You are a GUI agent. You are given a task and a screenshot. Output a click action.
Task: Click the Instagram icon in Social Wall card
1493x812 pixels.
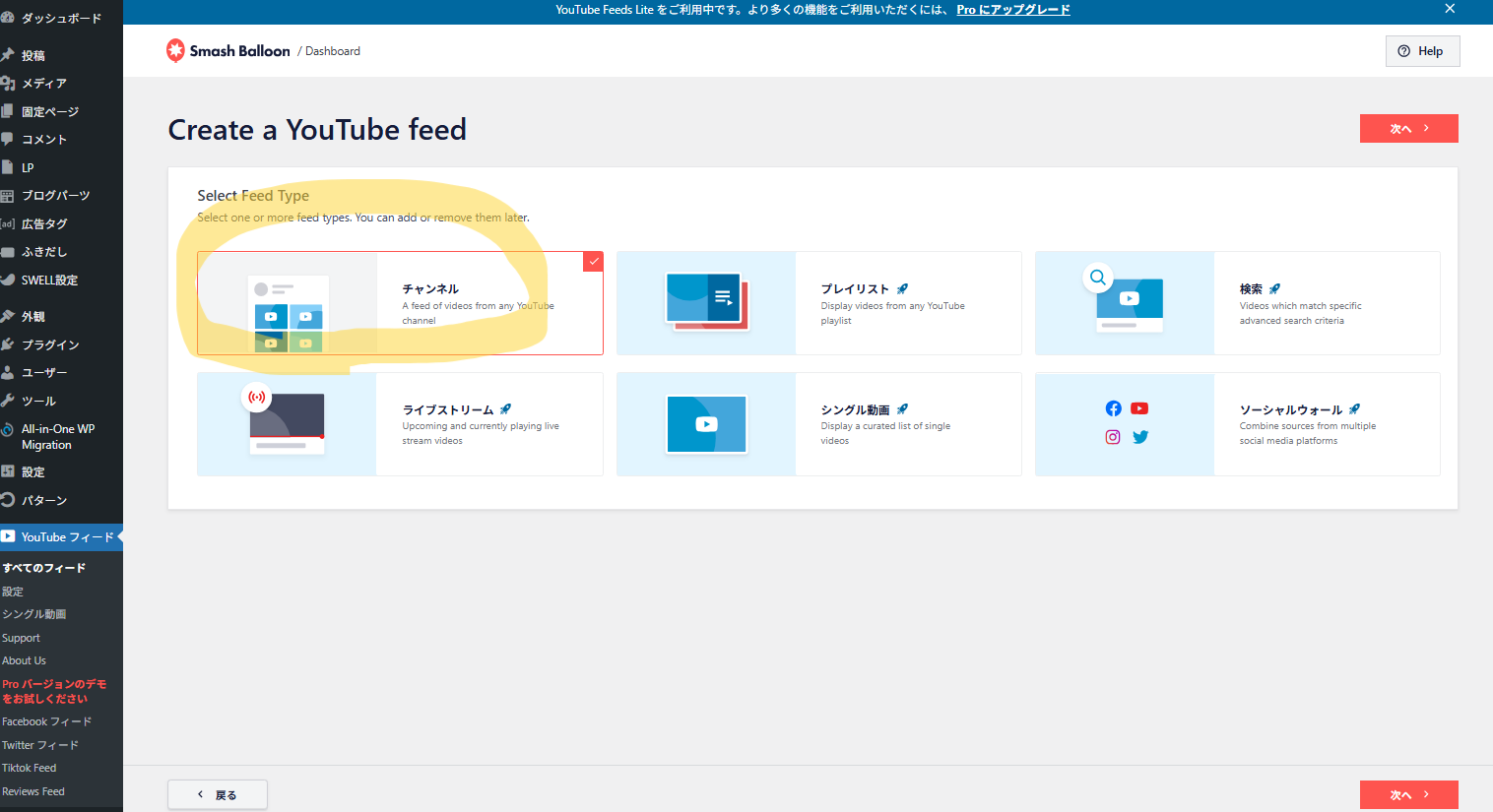tap(1113, 437)
